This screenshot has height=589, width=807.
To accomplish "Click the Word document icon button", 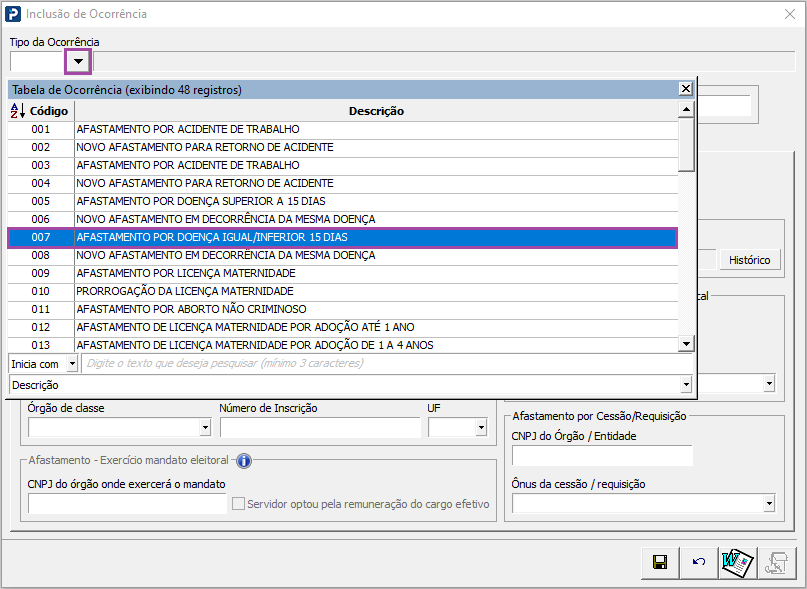I will [737, 563].
